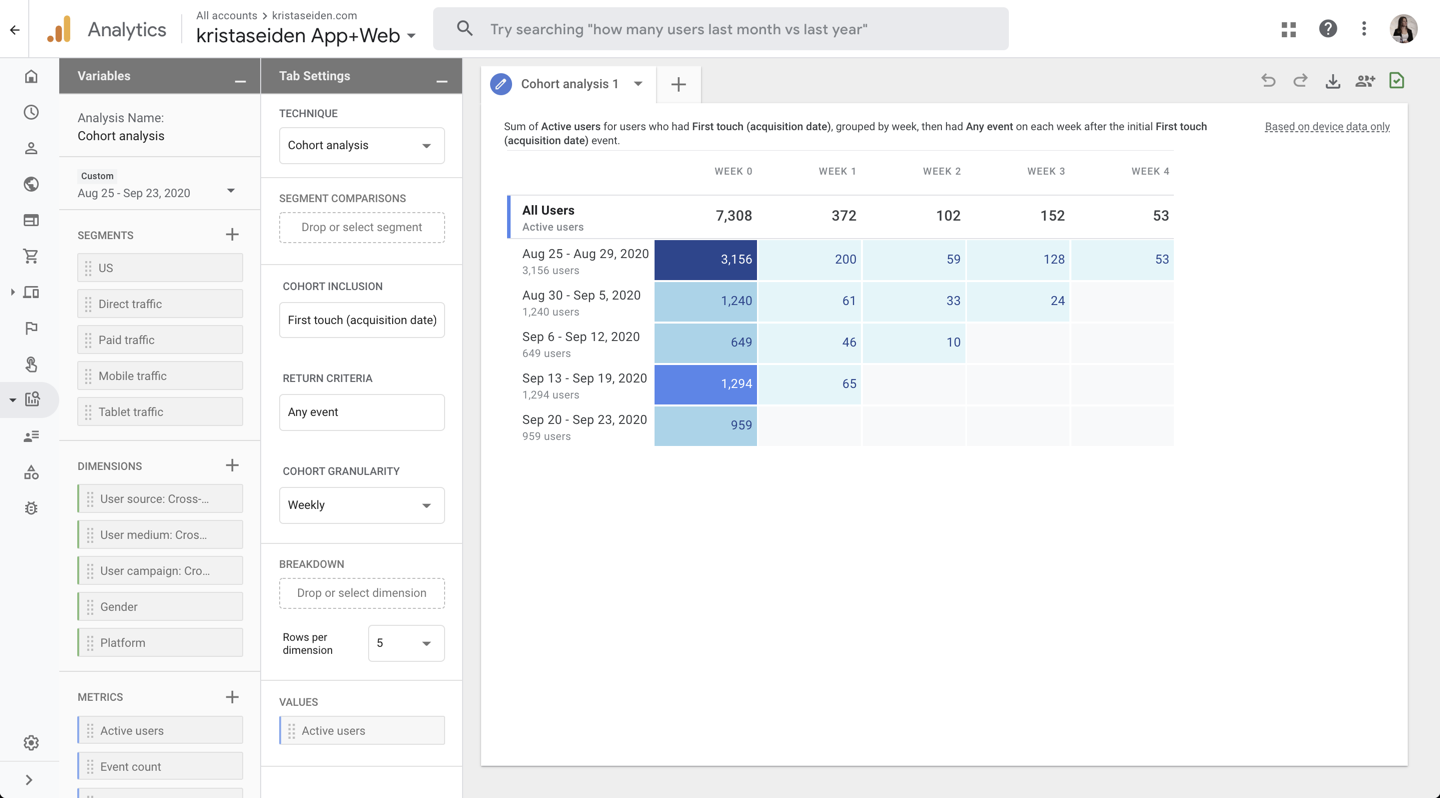Minimize the Variables panel
Image resolution: width=1440 pixels, height=798 pixels.
coord(240,77)
